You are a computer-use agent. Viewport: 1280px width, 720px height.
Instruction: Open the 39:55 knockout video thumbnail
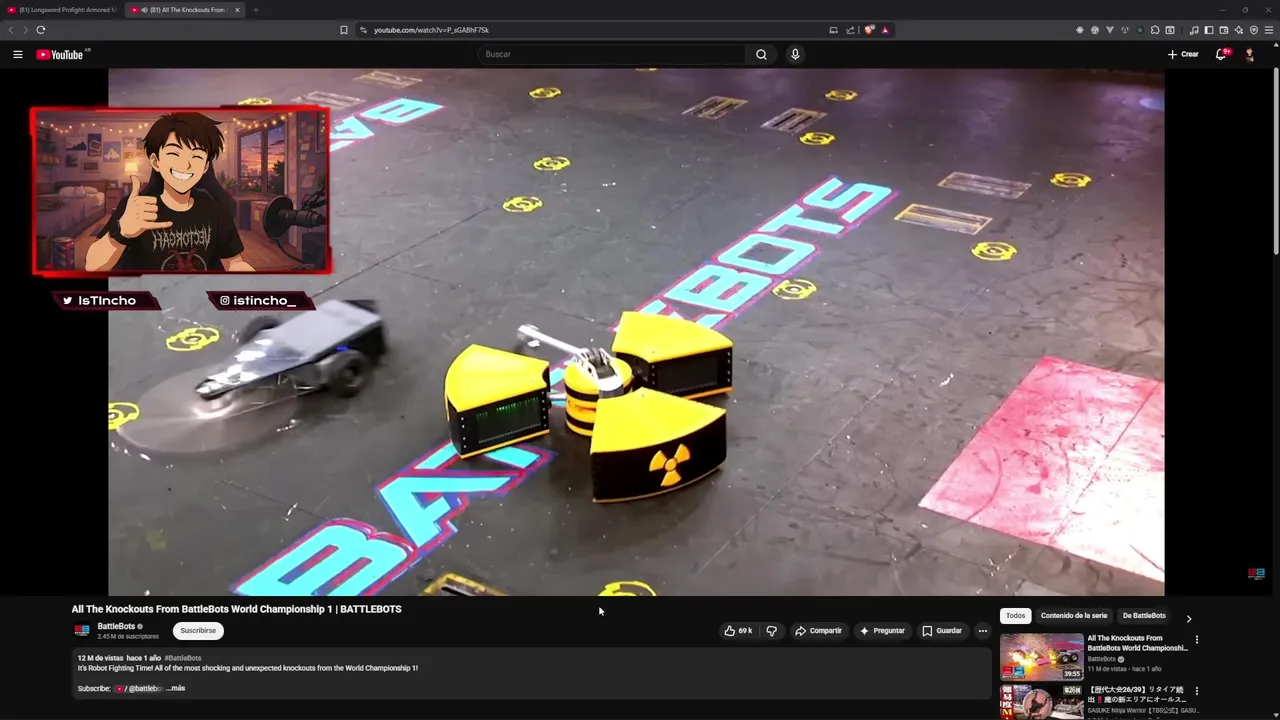pos(1042,657)
